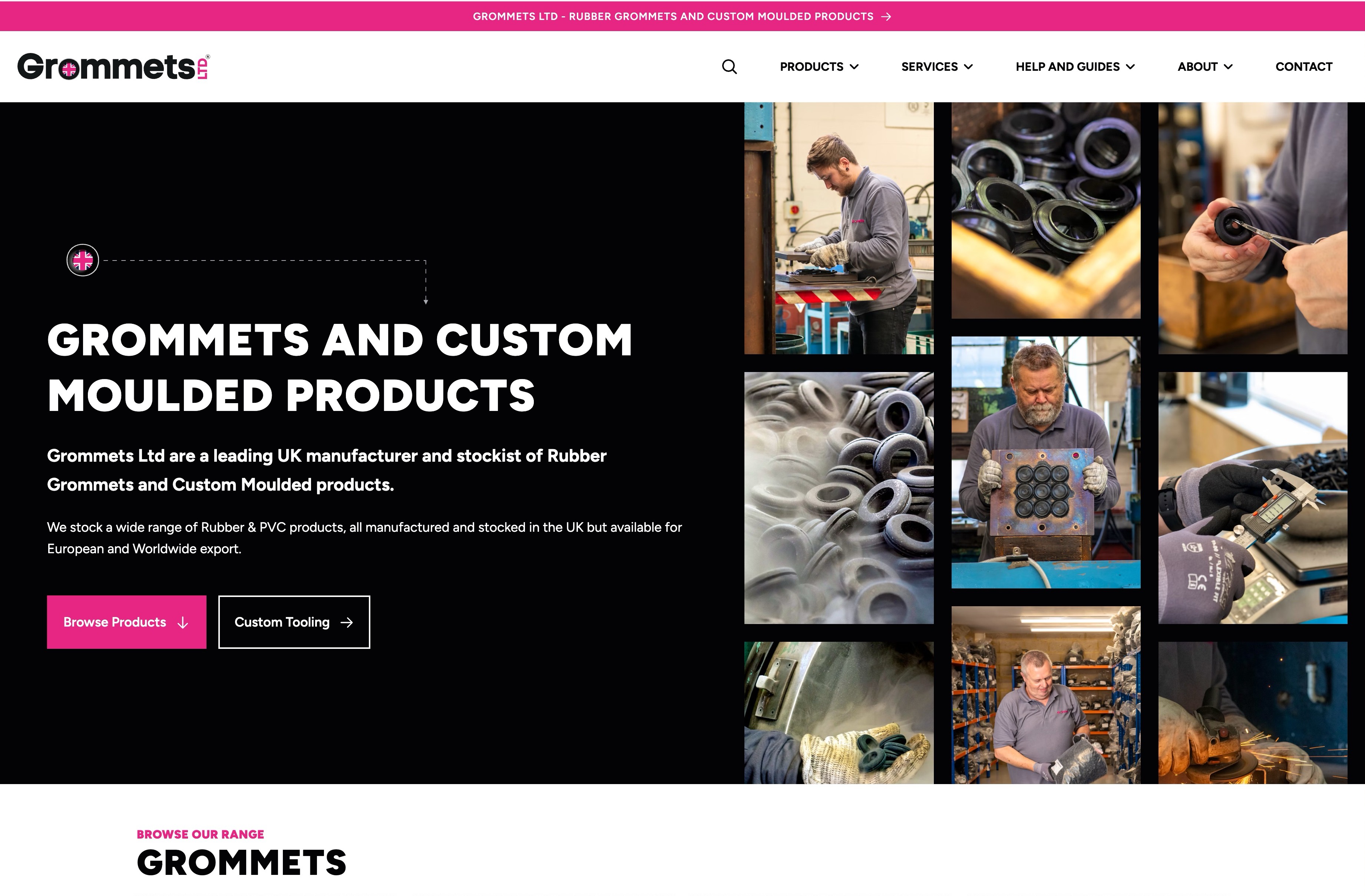Open the digital caliper measuring photo
Screen dimensions: 1365x896
tap(1253, 498)
